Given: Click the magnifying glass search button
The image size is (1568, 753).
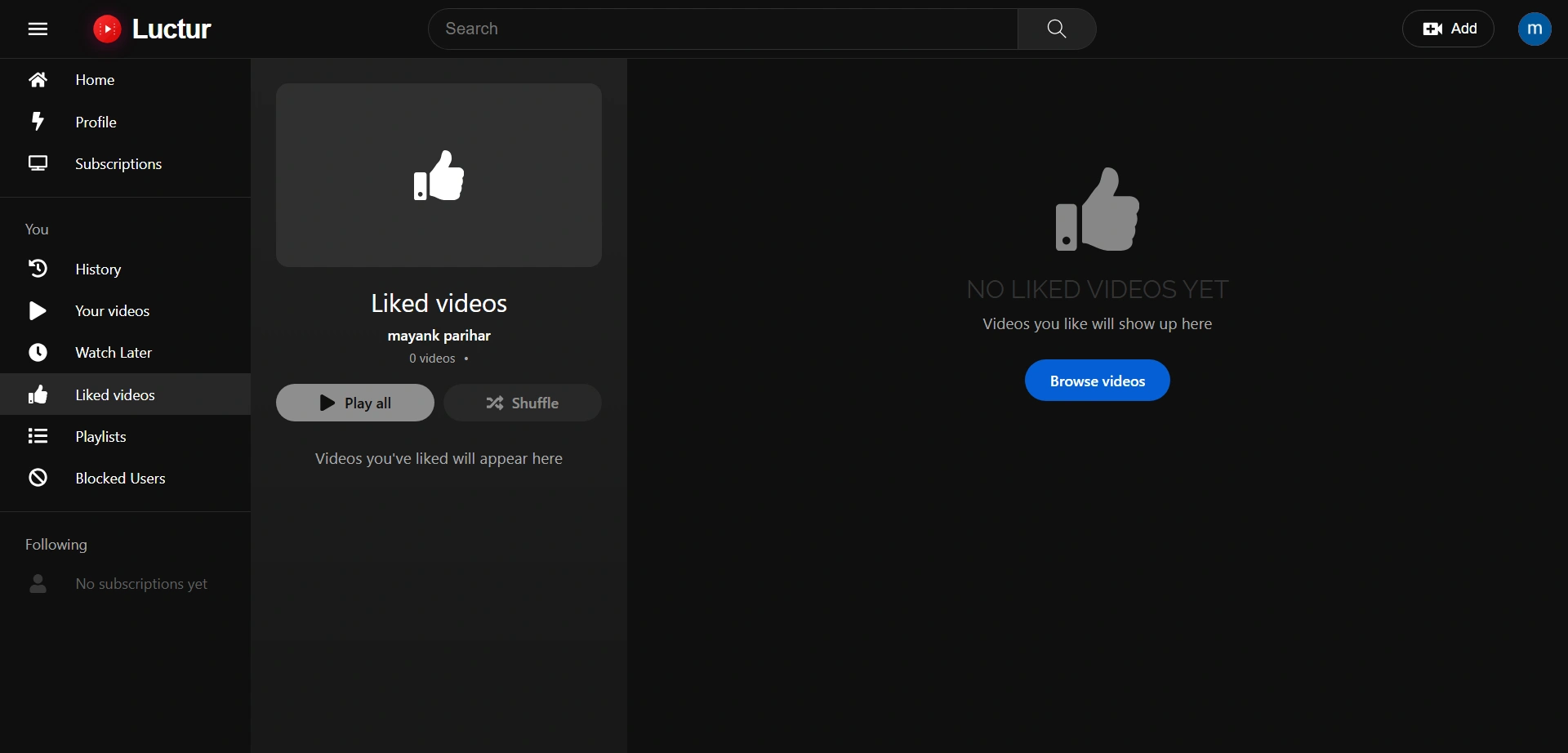Looking at the screenshot, I should pos(1056,29).
